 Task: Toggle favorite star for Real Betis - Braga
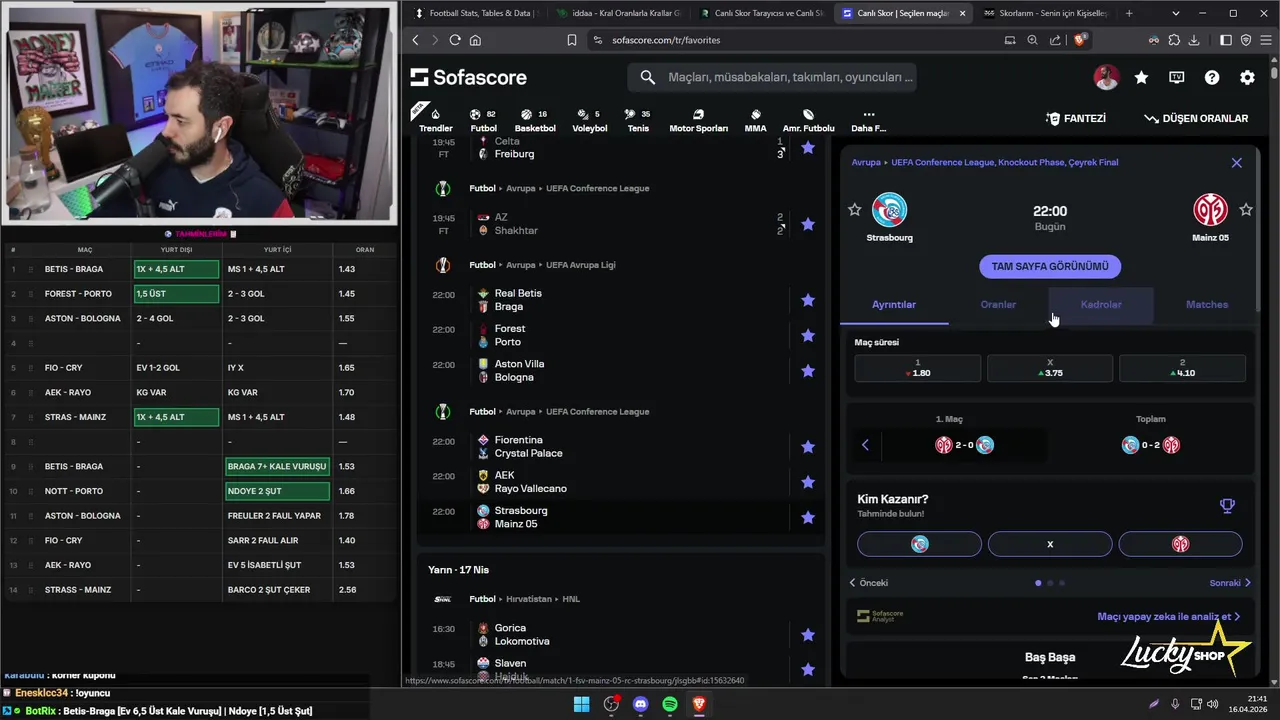coord(808,300)
